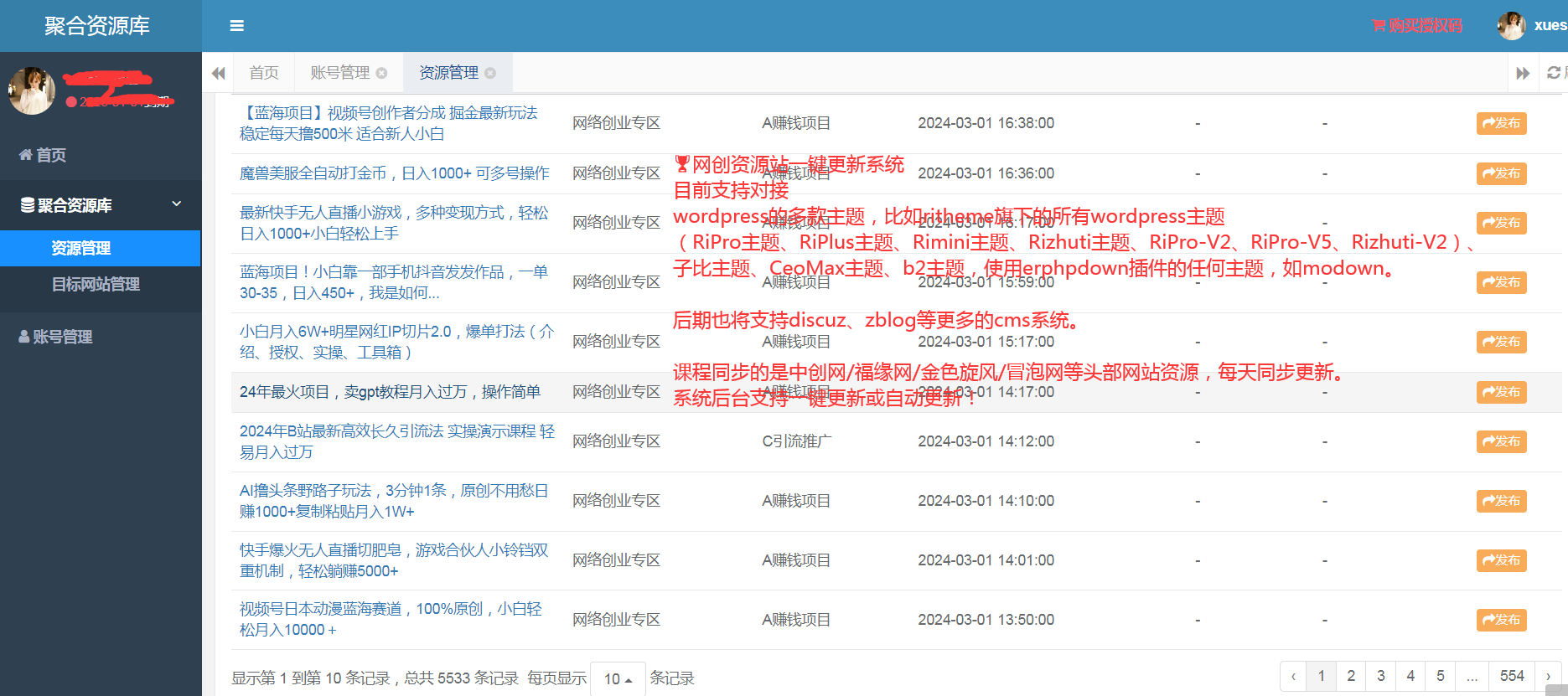Open the 快手爆火无人直播切肥皂 link
Screen dimensions: 1568x696
click(394, 560)
